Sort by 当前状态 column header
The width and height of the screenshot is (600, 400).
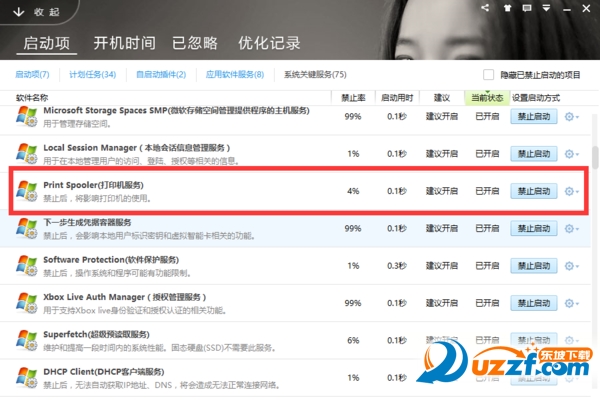pyautogui.click(x=487, y=98)
